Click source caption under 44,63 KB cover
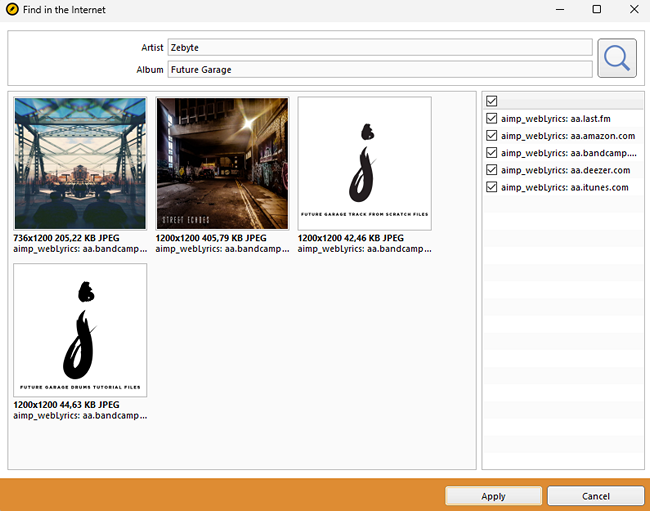The image size is (650, 511). pos(80,416)
